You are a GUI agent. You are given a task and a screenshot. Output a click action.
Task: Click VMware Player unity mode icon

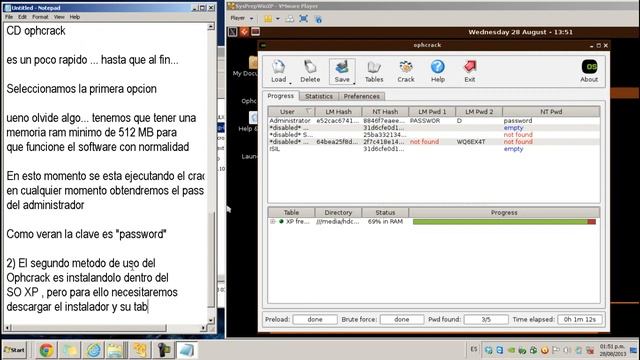318,19
